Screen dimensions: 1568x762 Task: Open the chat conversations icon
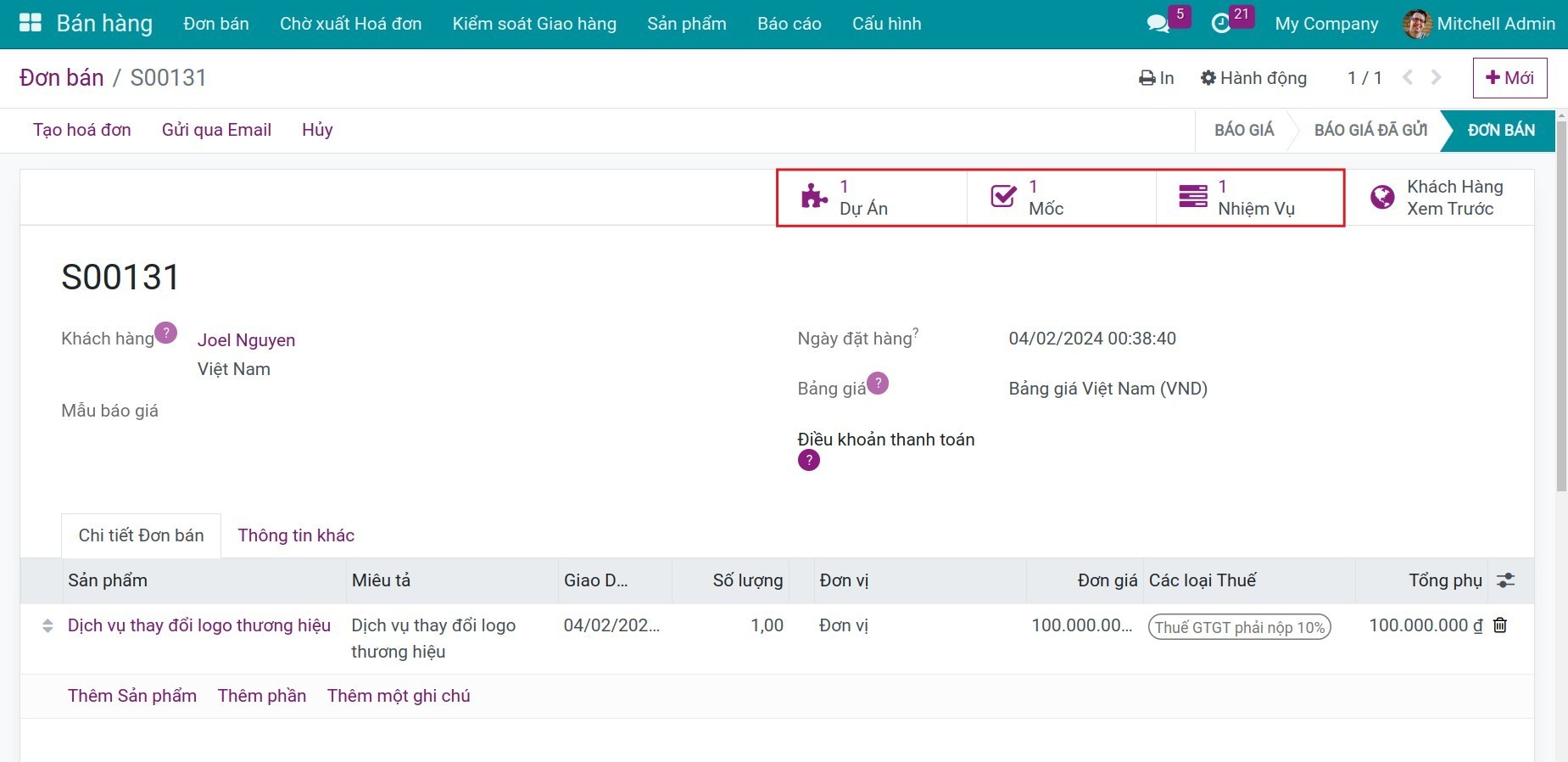1158,24
